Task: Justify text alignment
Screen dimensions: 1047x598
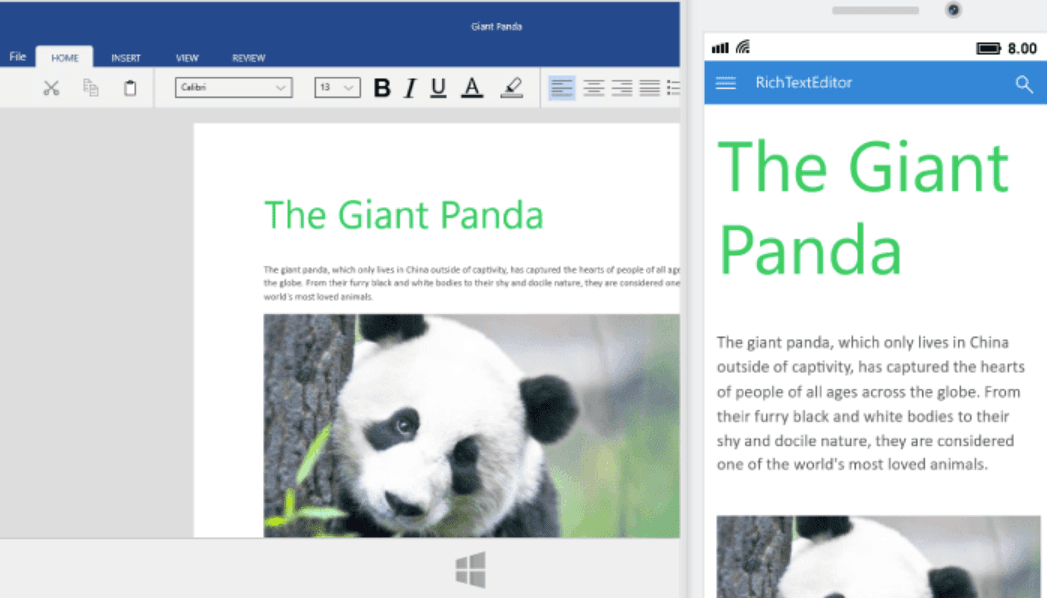Action: pos(650,87)
